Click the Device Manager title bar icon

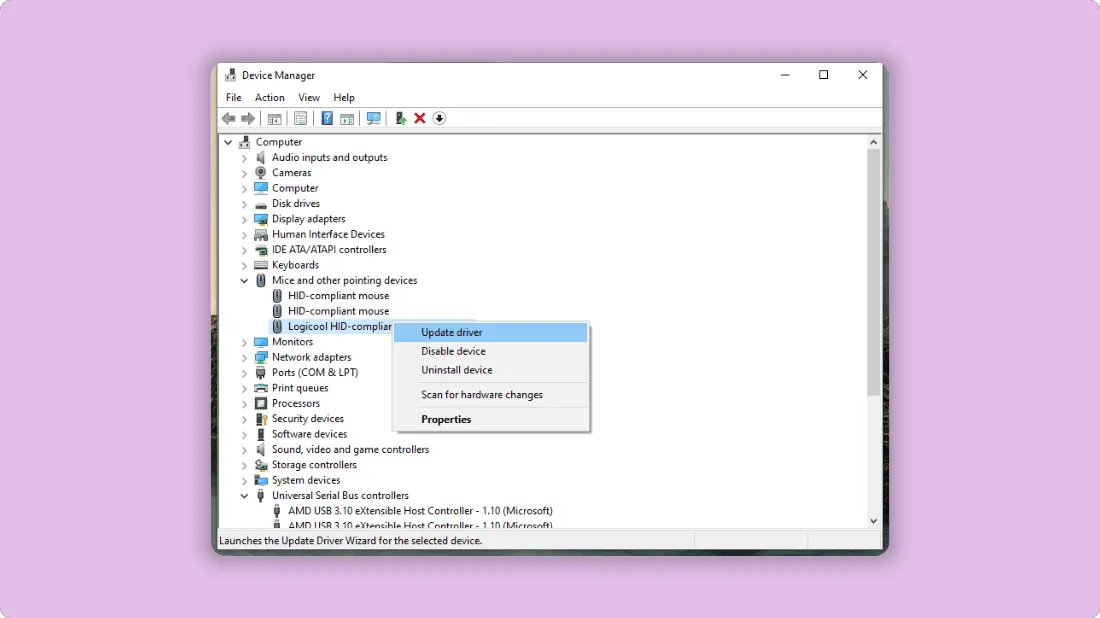coord(230,75)
